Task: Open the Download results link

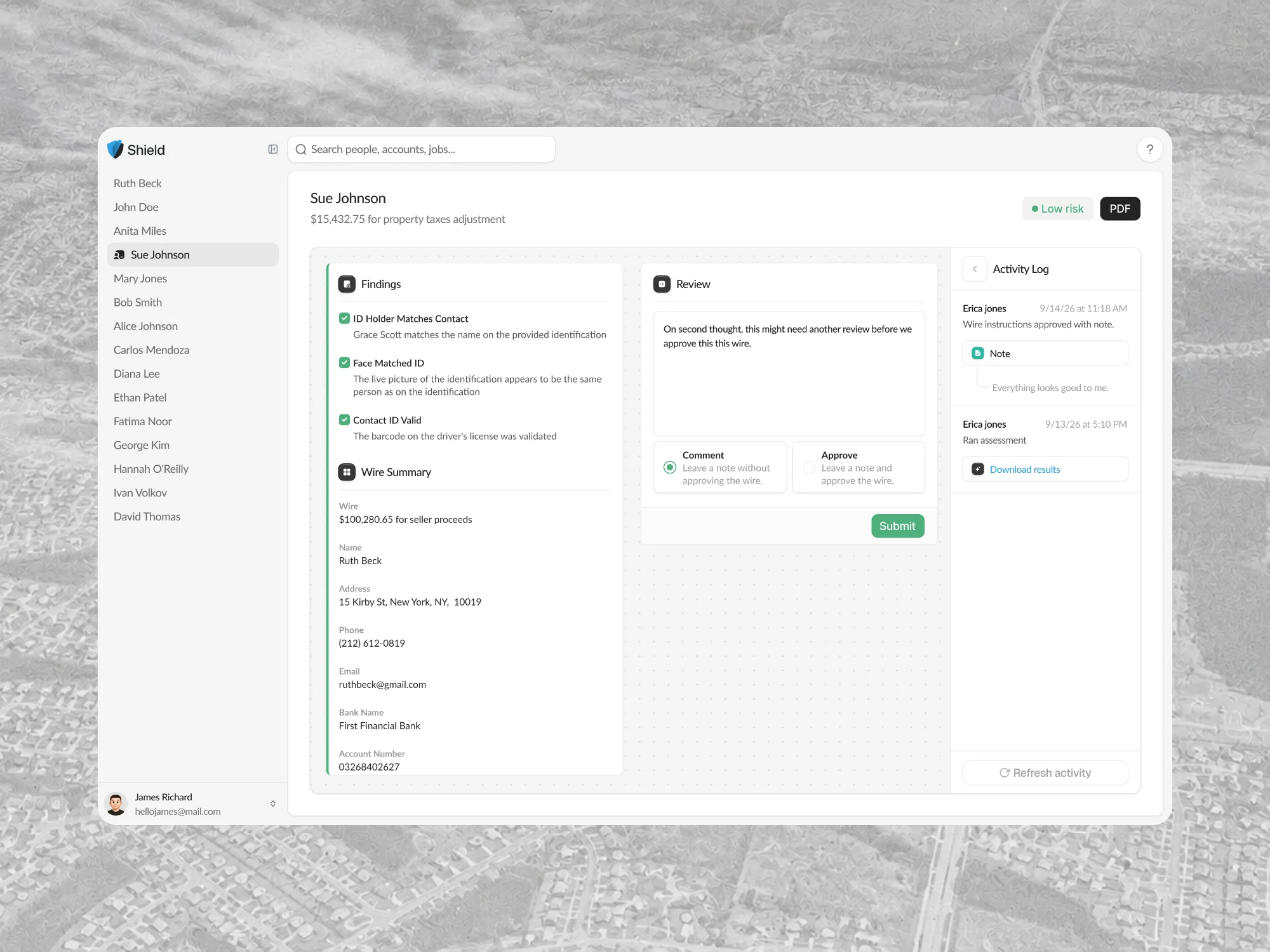Action: [1024, 470]
